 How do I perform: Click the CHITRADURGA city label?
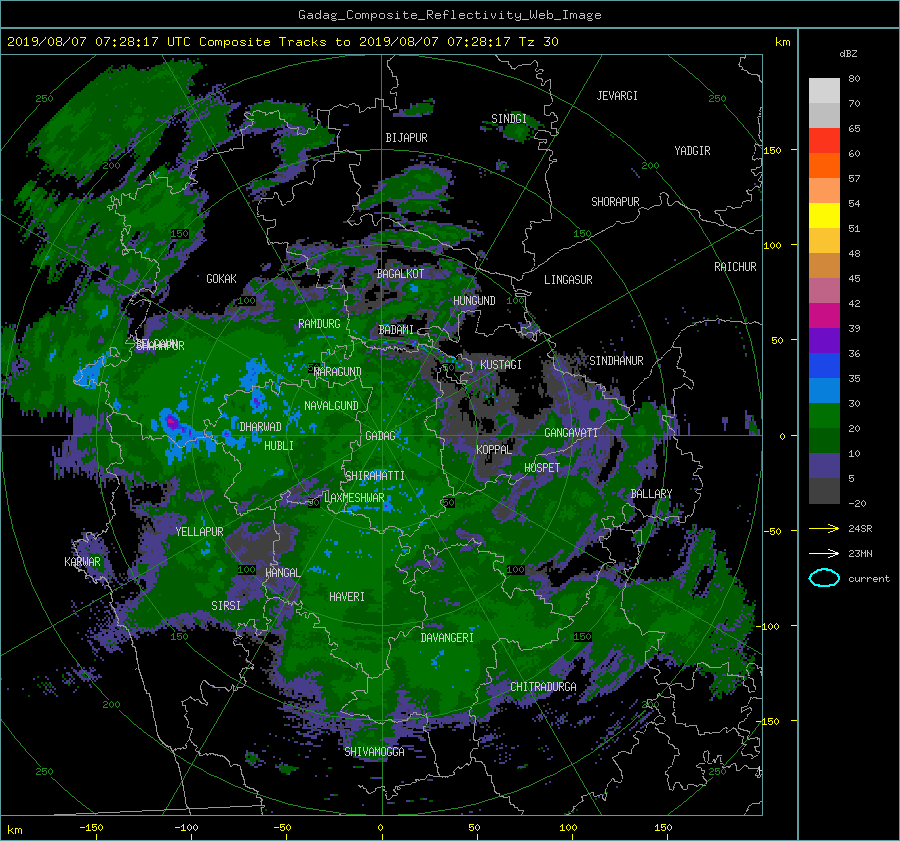(x=543, y=687)
